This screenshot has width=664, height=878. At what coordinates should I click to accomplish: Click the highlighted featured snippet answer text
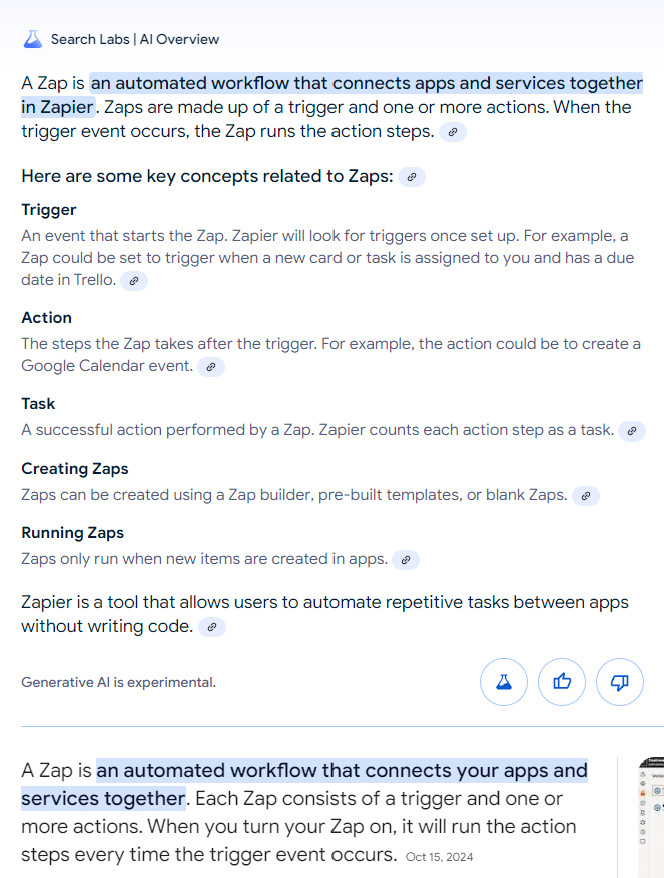(x=342, y=772)
